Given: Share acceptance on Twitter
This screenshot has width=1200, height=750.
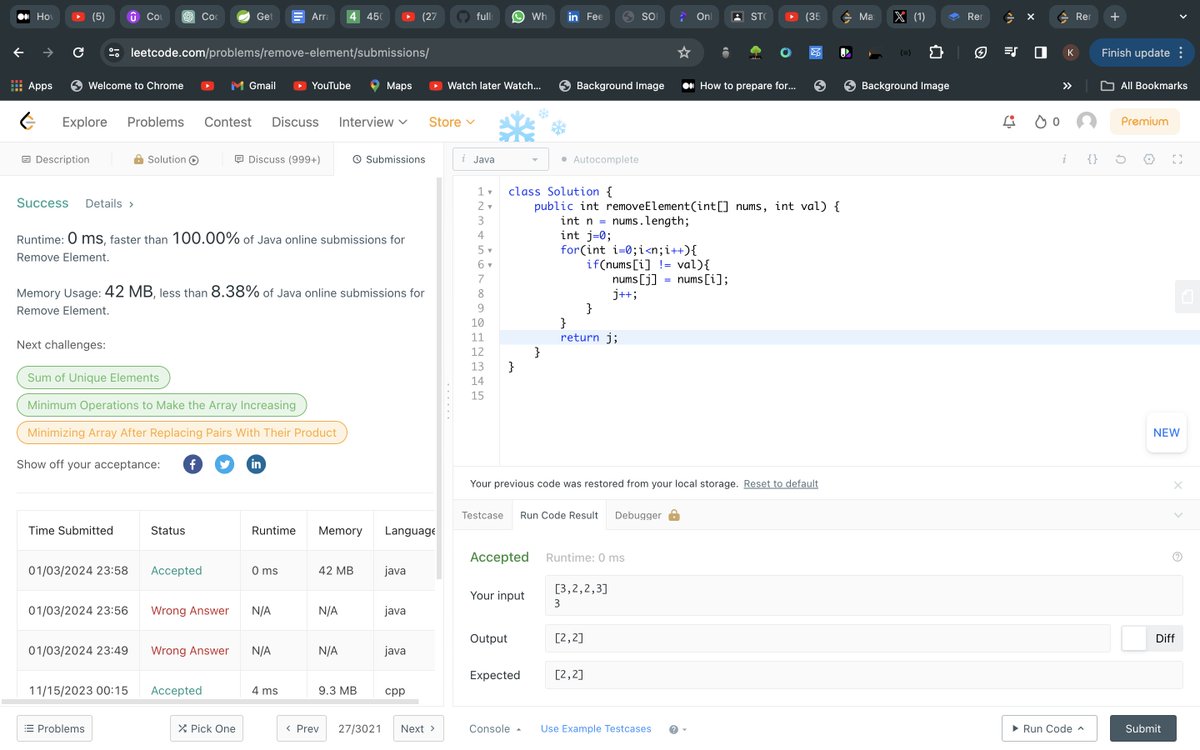Looking at the screenshot, I should [224, 464].
